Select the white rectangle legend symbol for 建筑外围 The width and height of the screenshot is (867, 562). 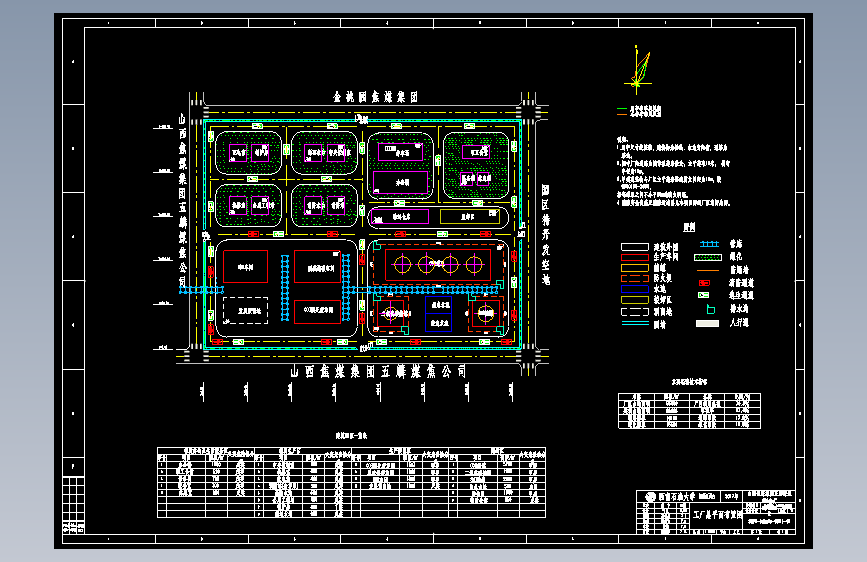635,247
